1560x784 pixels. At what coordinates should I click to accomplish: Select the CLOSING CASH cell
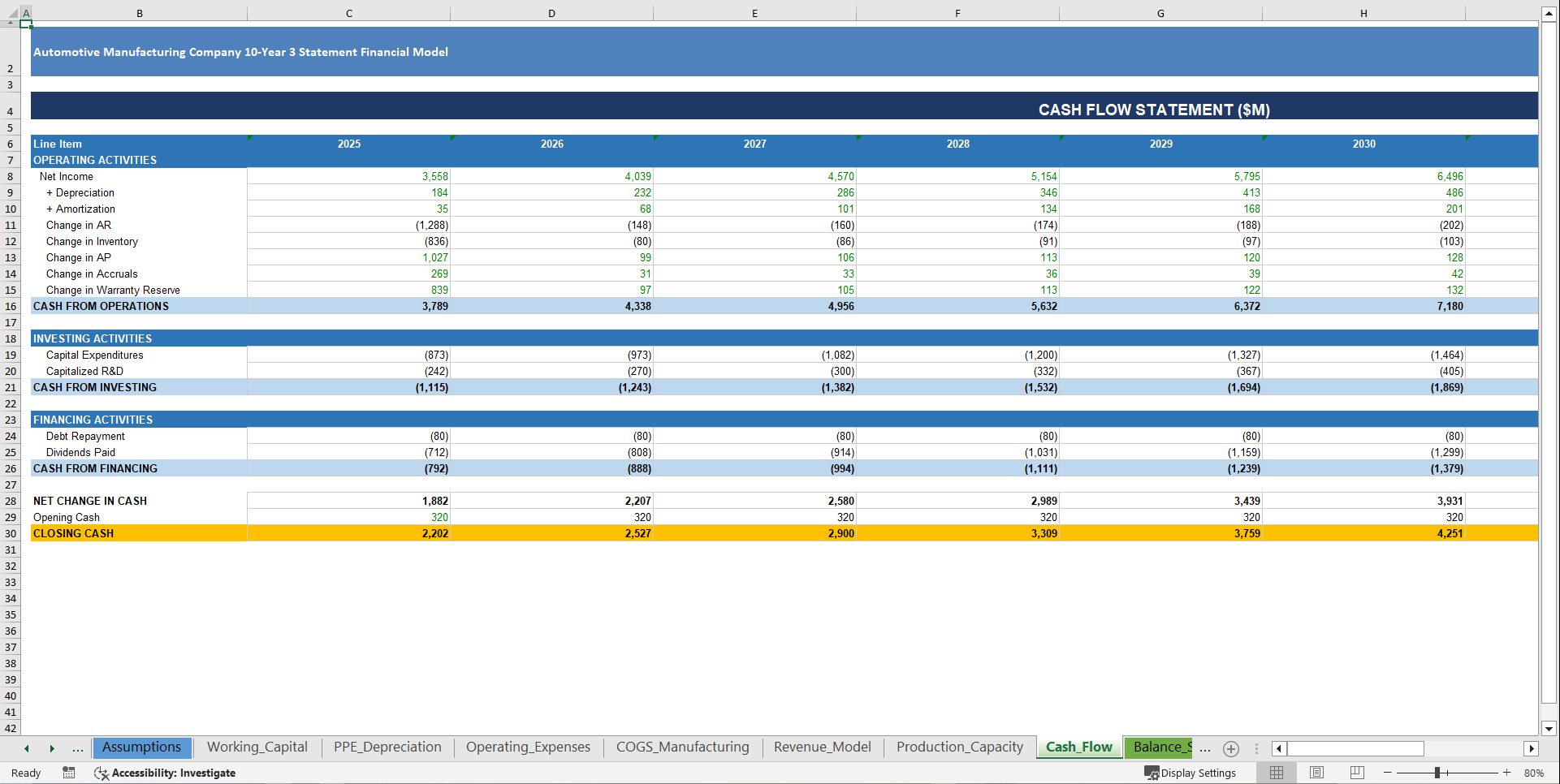[x=73, y=533]
